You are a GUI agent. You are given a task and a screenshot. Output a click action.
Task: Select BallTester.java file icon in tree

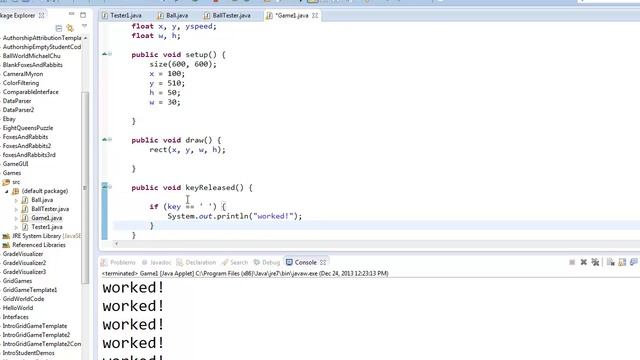tap(25, 209)
